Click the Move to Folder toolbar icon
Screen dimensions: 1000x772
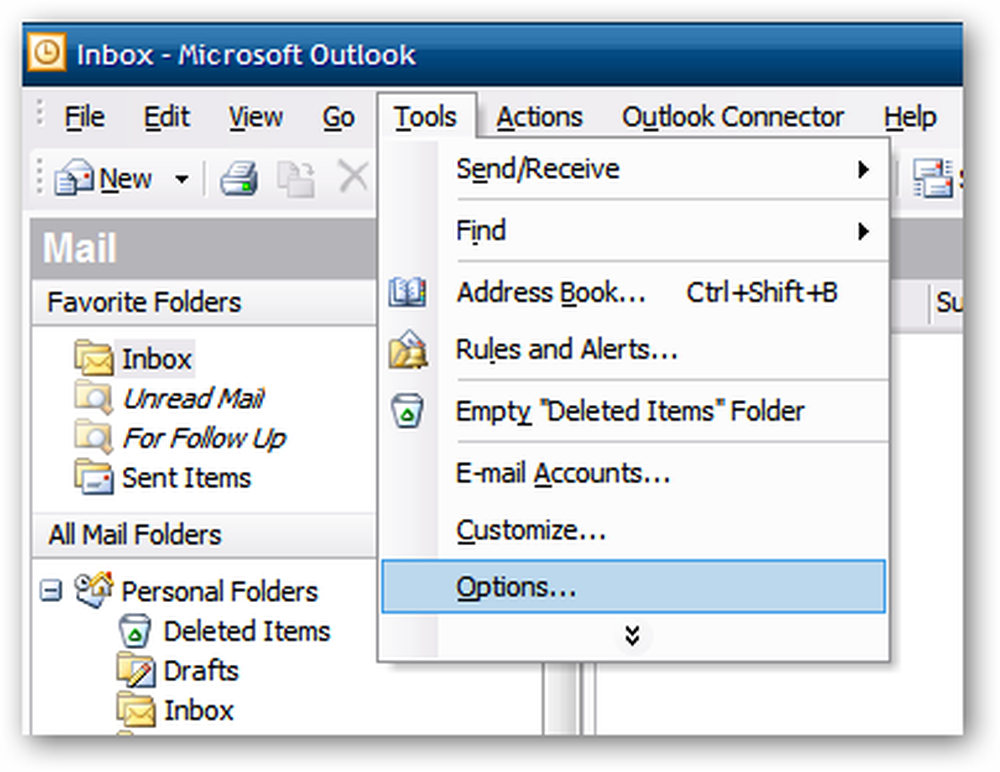[296, 178]
